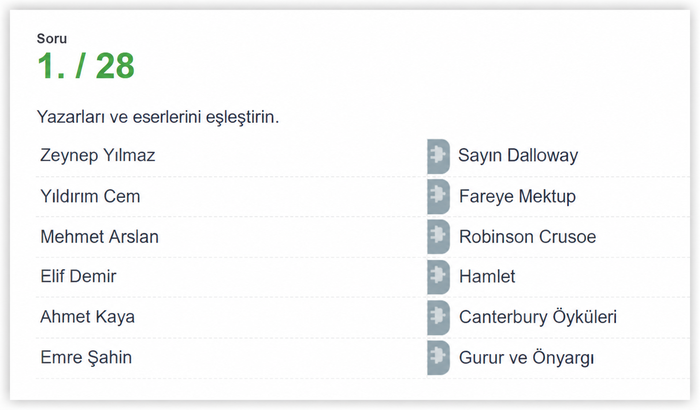Choose the Fareye Mektup work label

(517, 196)
